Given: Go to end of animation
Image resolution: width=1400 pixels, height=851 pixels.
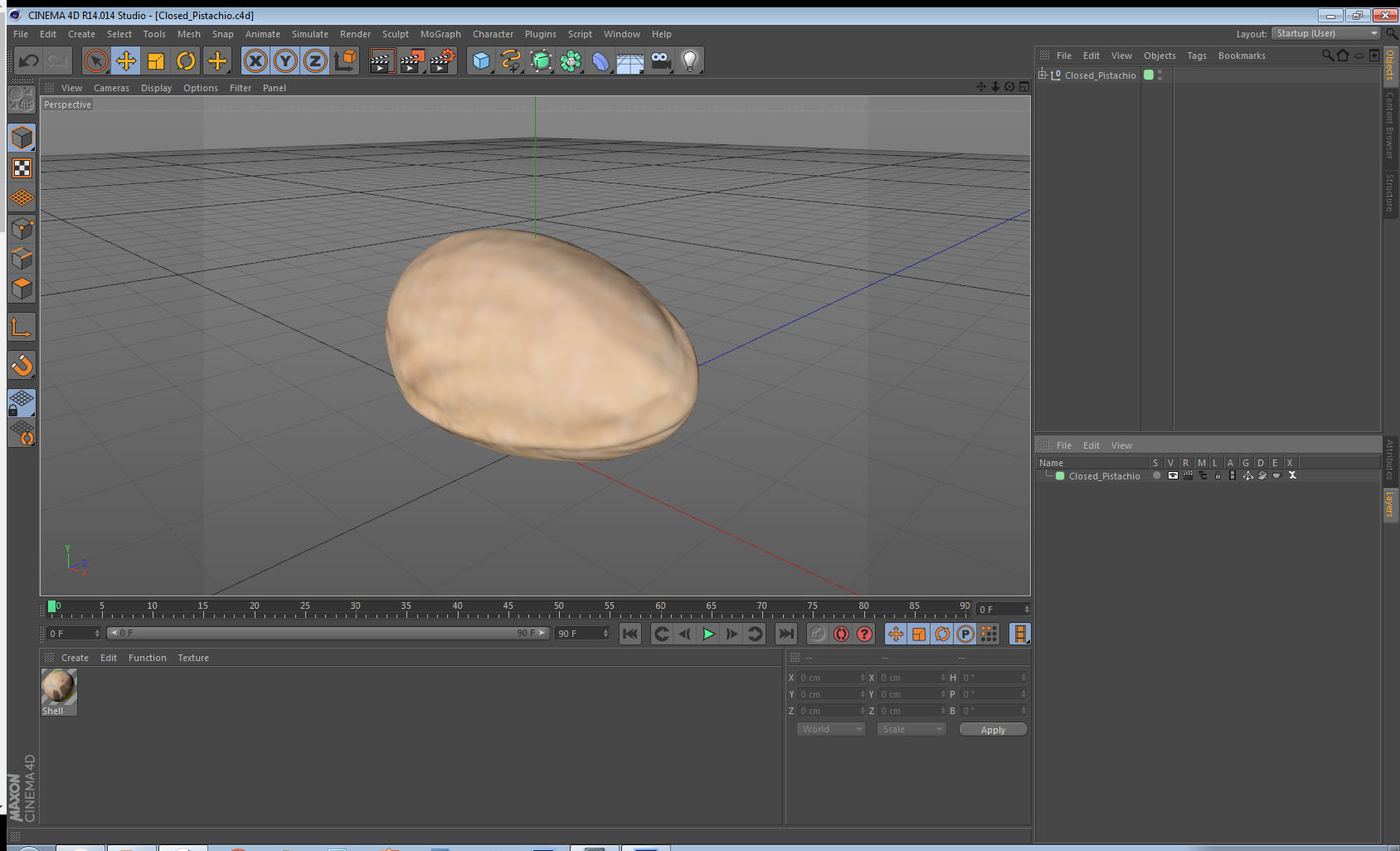Looking at the screenshot, I should (x=785, y=635).
